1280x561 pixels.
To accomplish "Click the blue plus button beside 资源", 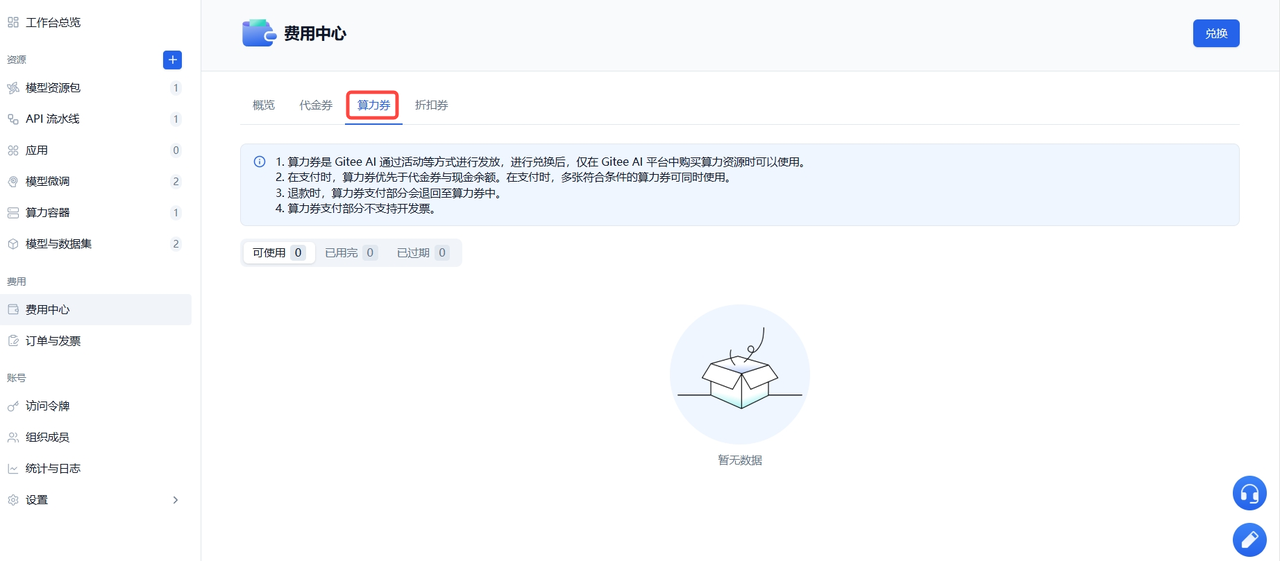I will point(172,60).
